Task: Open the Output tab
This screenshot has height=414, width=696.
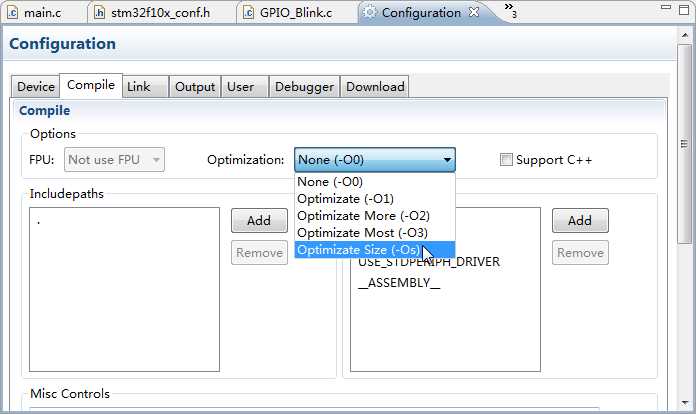Action: point(195,87)
